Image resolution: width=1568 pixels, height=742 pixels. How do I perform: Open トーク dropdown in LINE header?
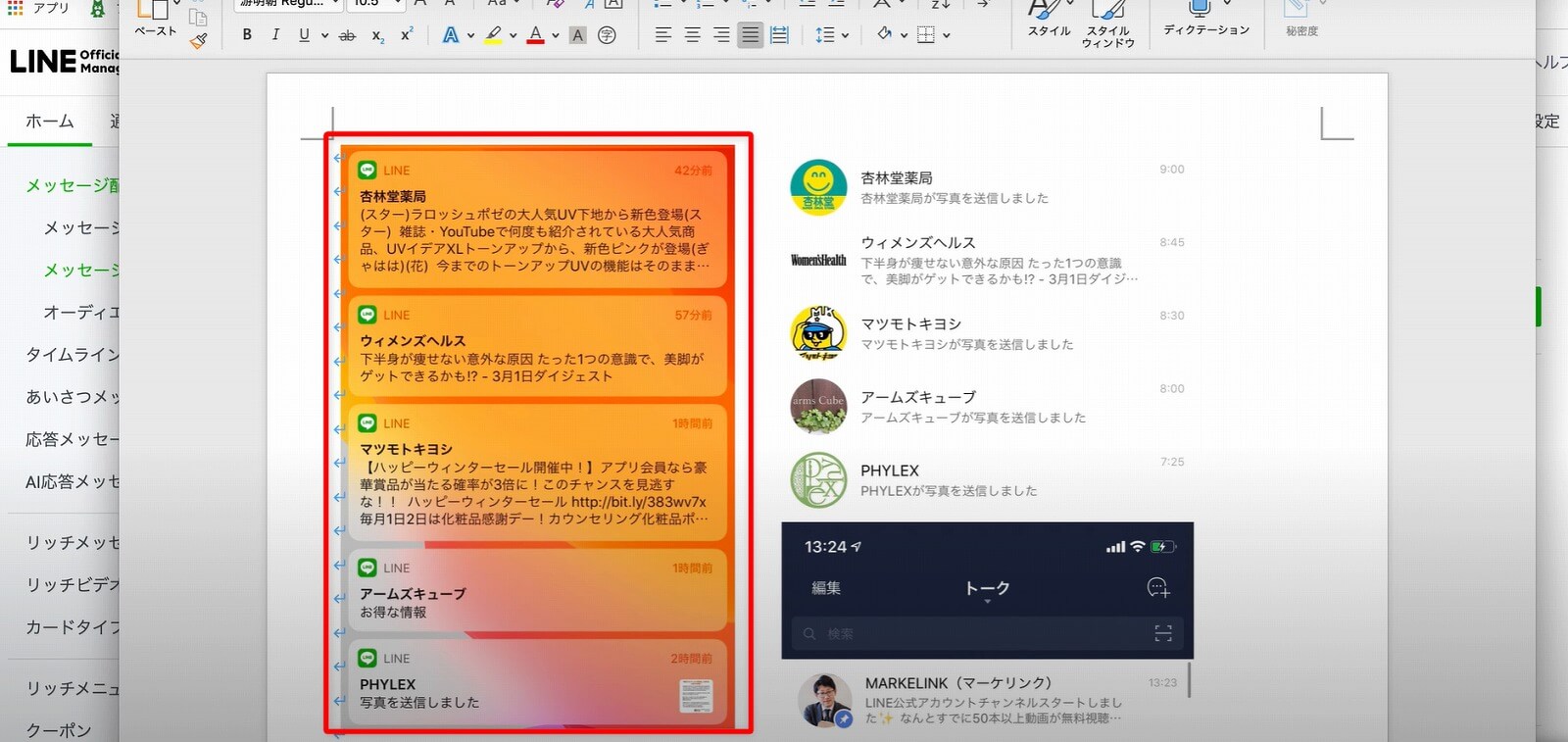[x=987, y=589]
